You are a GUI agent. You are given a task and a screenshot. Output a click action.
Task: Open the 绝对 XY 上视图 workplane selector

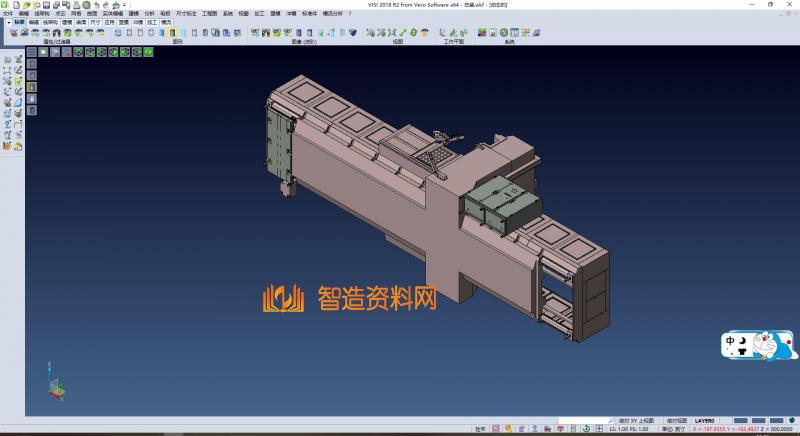pos(638,421)
